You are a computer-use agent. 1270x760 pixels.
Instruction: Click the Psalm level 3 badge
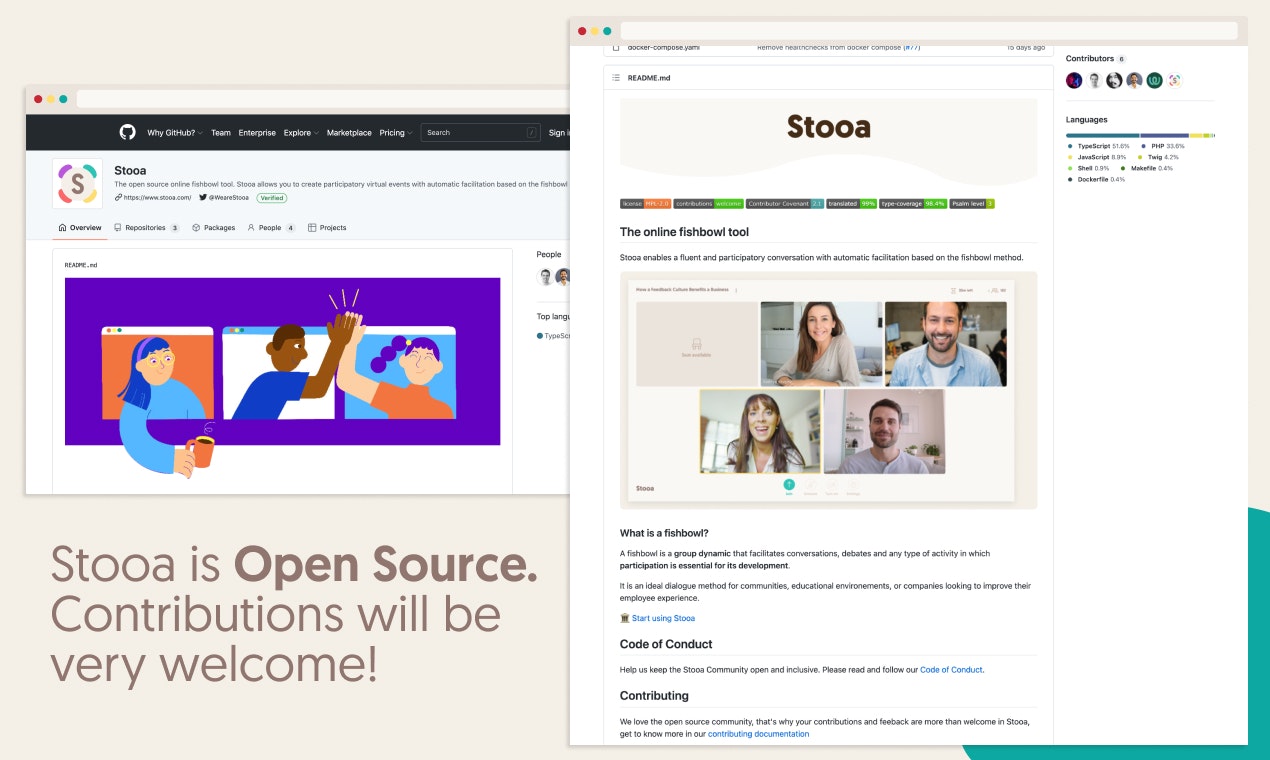[x=972, y=204]
